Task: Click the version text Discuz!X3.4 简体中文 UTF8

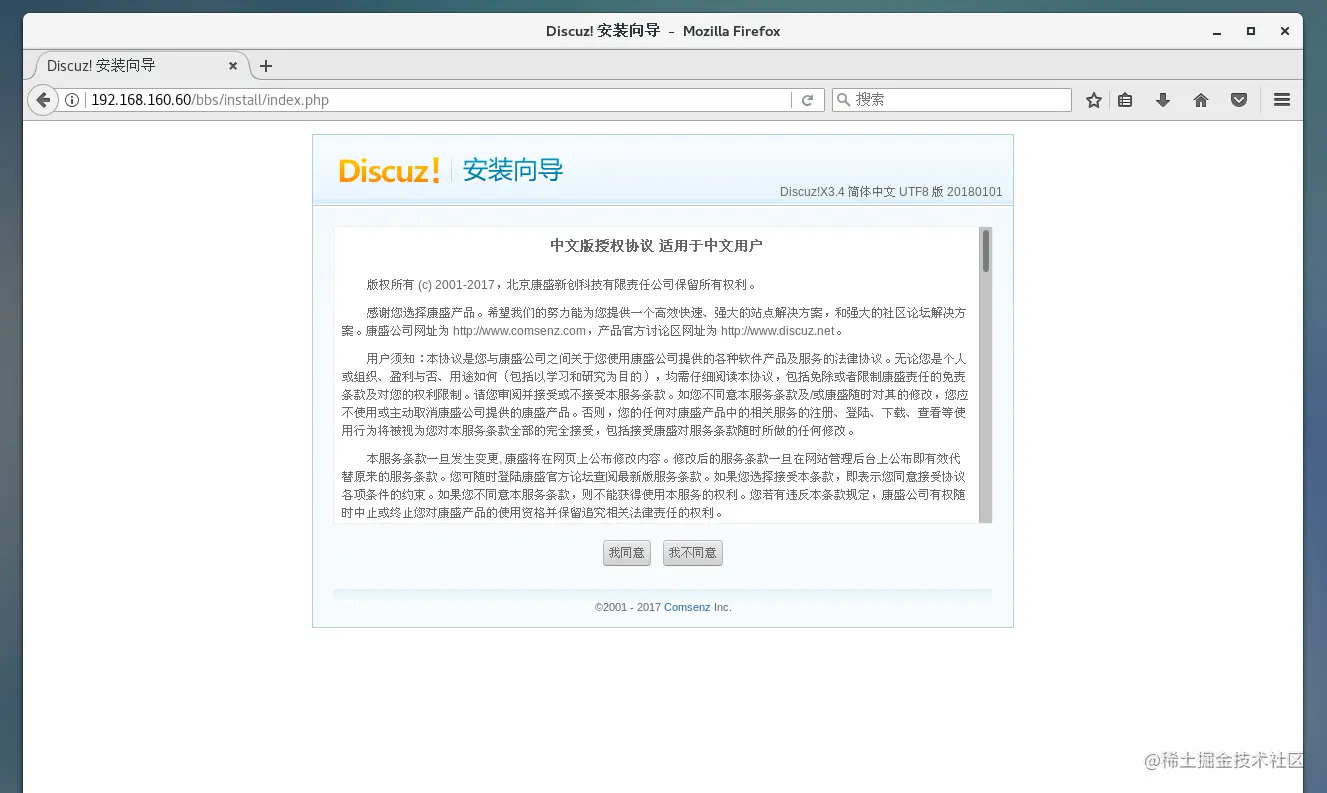Action: pos(891,192)
